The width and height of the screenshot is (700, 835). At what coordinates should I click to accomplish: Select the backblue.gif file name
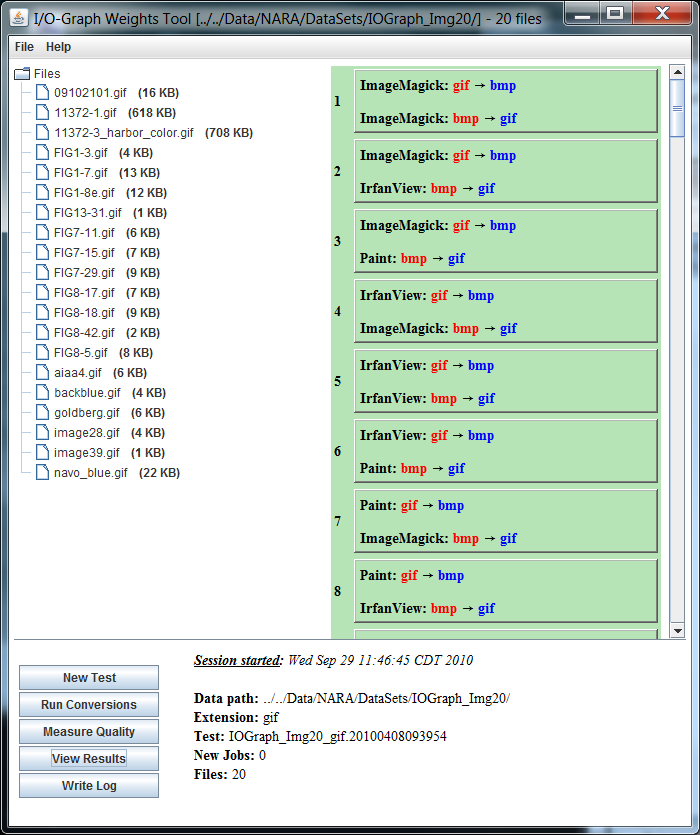(87, 392)
